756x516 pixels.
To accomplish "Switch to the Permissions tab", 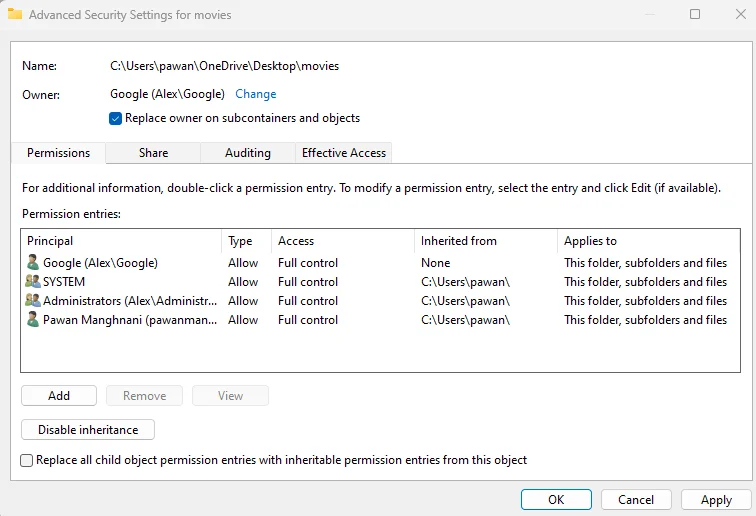I will (x=58, y=153).
